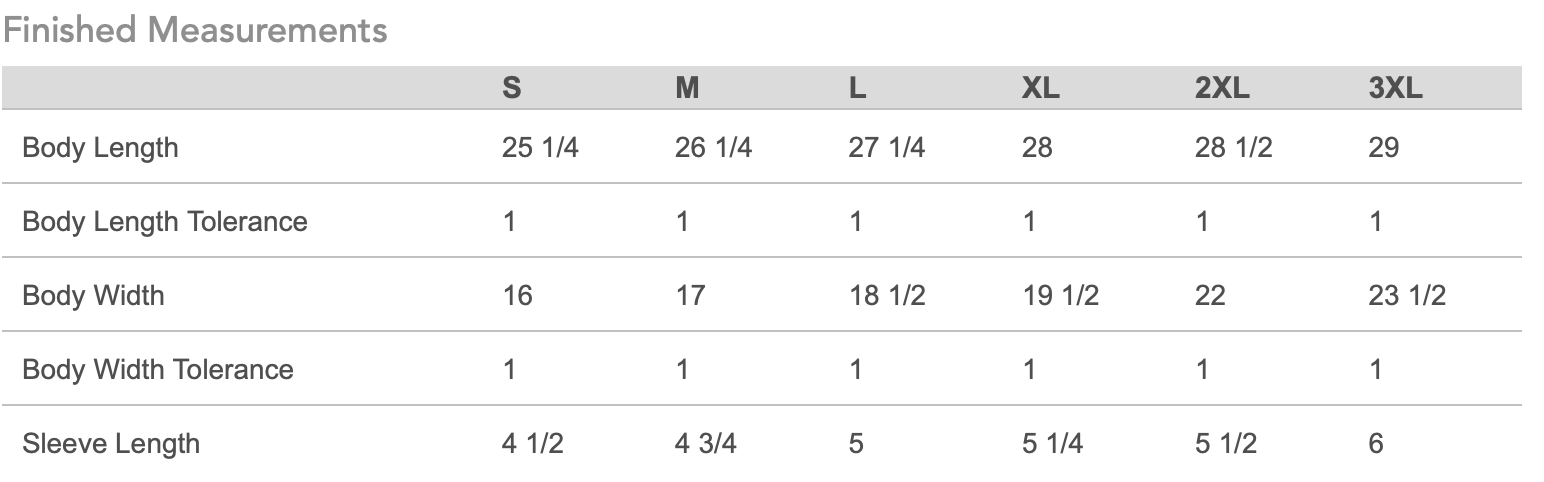Select the 5 1/4 sleeve length cell
Screen dimensions: 1544x482
1052,443
